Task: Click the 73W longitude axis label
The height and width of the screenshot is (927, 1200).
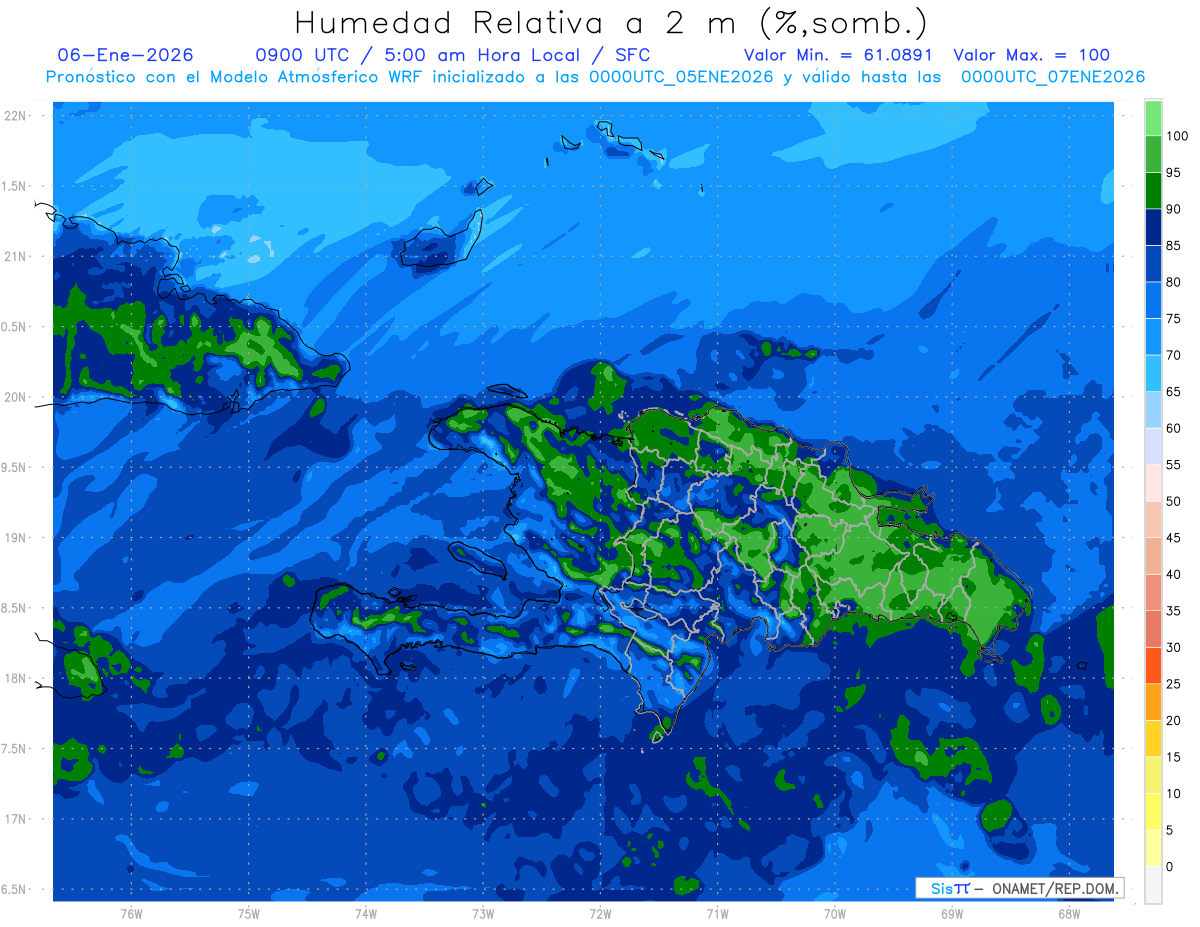Action: [483, 913]
